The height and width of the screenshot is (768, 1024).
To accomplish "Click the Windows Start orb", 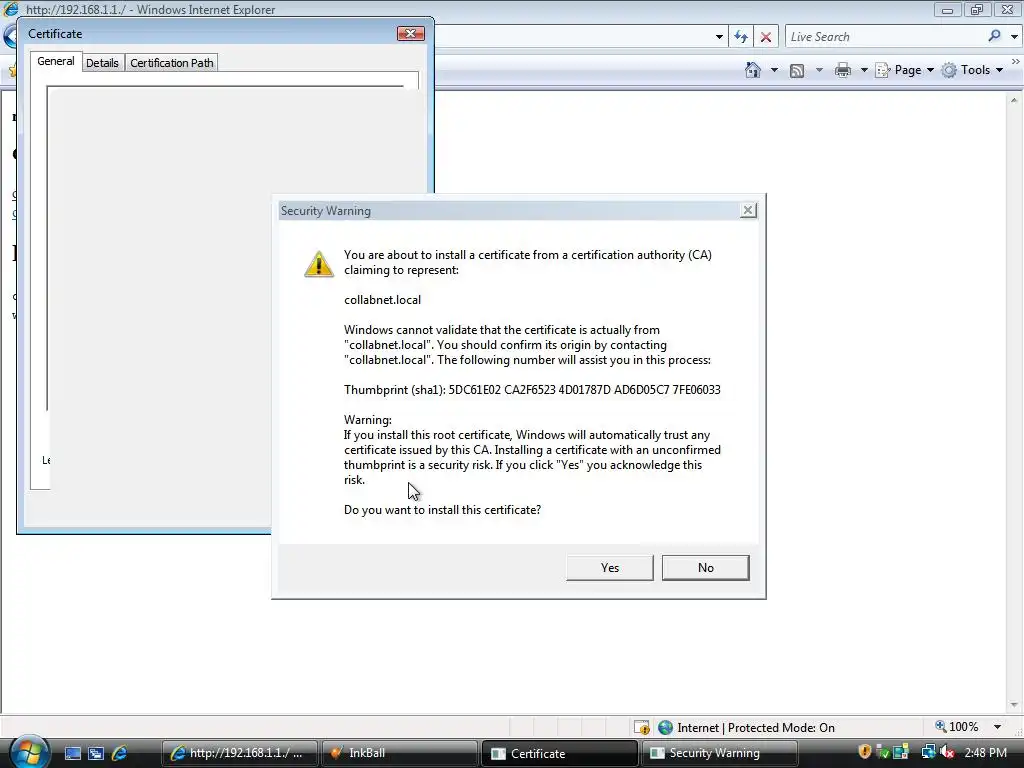I will [x=29, y=752].
